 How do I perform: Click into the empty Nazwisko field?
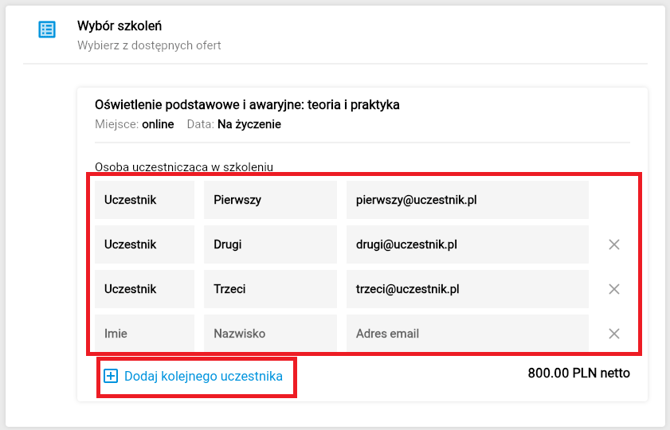tap(270, 334)
